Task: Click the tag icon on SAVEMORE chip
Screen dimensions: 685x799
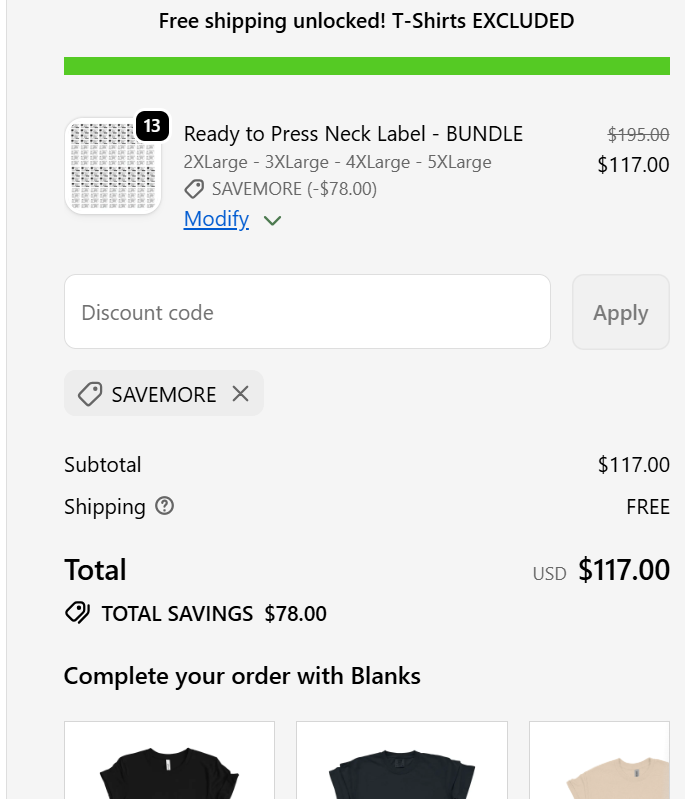Action: [90, 395]
